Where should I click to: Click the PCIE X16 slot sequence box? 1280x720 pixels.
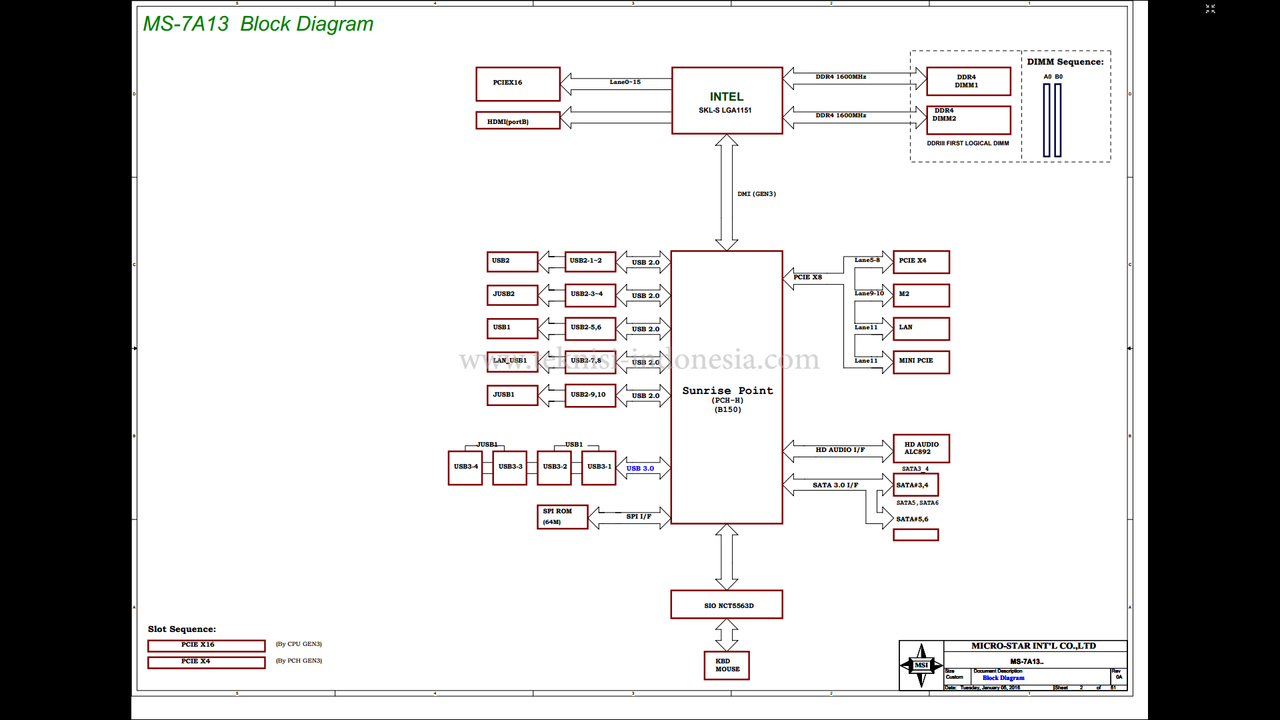tap(206, 645)
